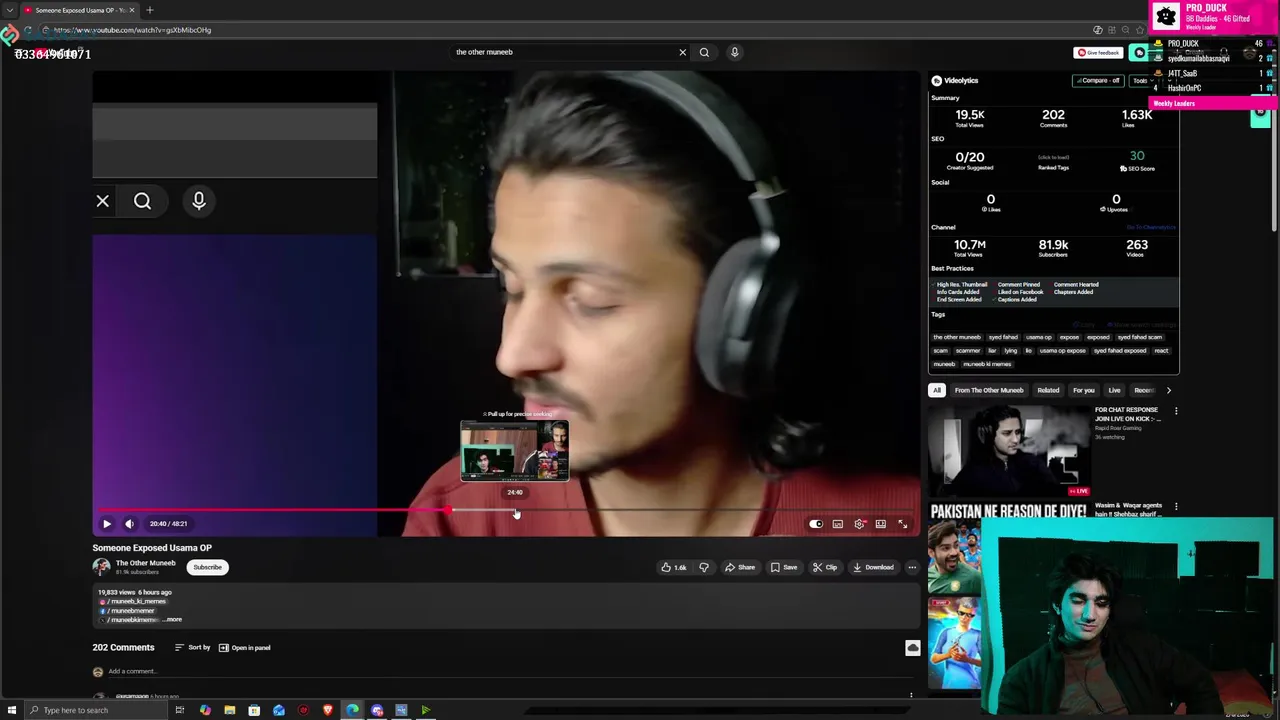The image size is (1280, 720).
Task: Expand the description with ...more
Action: 173,620
